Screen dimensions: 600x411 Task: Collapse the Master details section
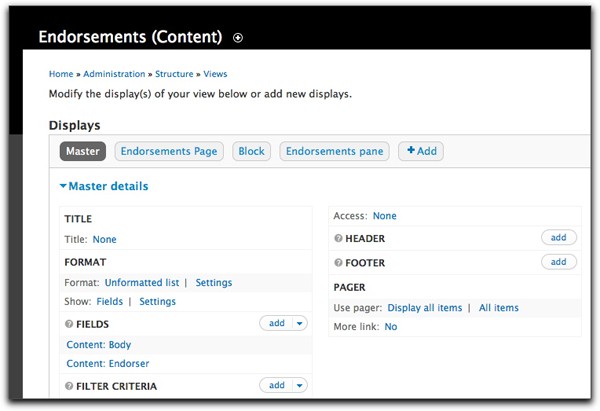[x=104, y=186]
